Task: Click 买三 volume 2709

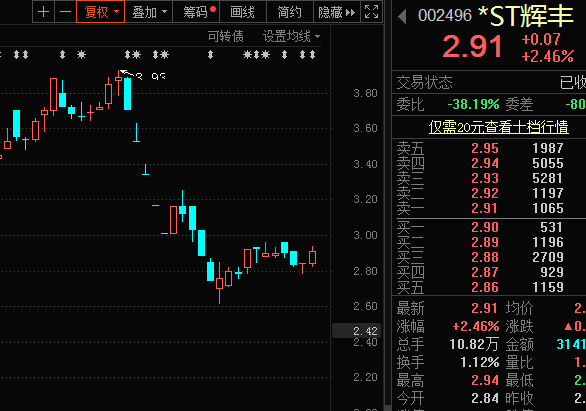Action: pos(548,257)
